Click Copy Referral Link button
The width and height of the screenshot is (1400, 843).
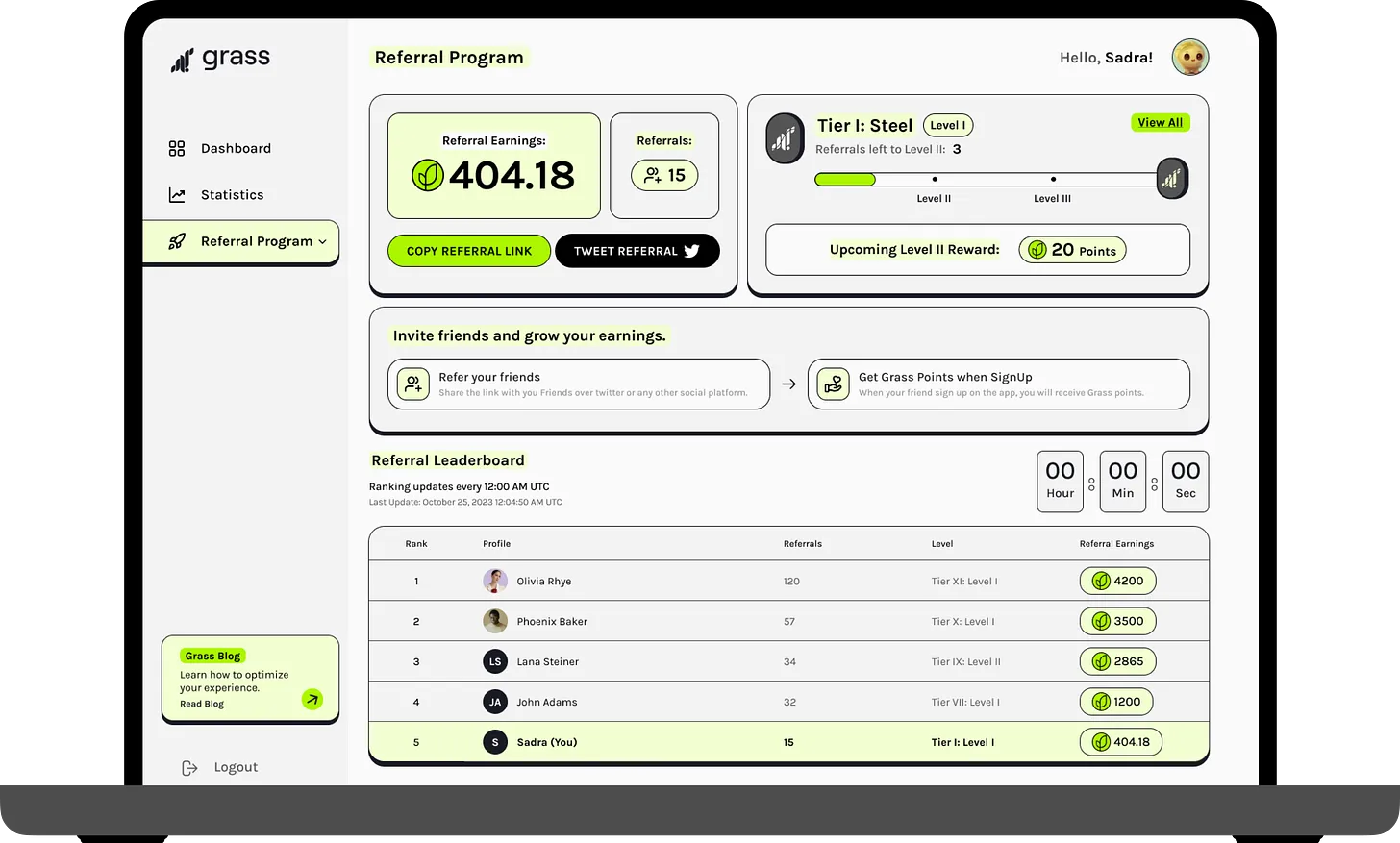coord(469,251)
